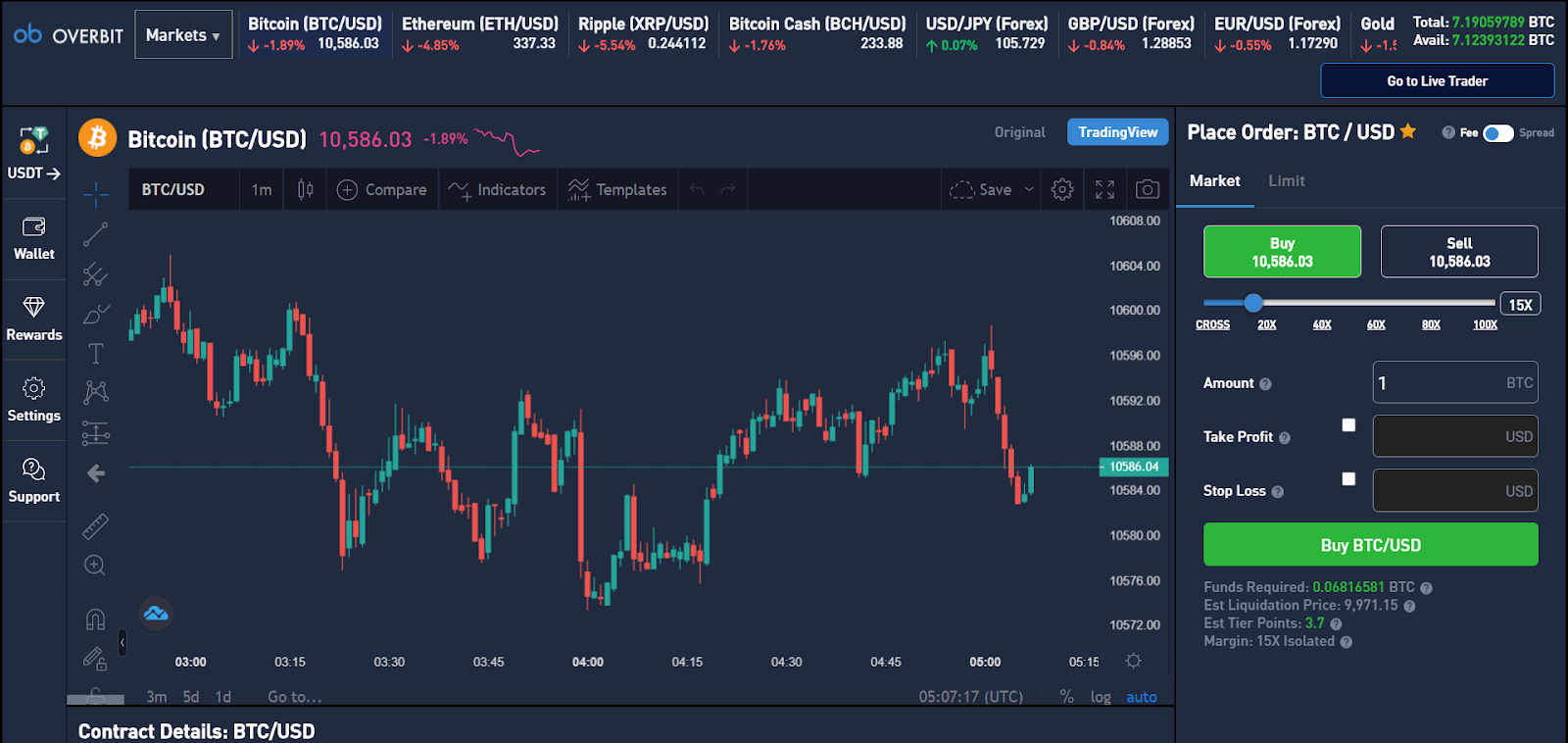Select the 1d date range
The height and width of the screenshot is (743, 1568).
pos(223,696)
